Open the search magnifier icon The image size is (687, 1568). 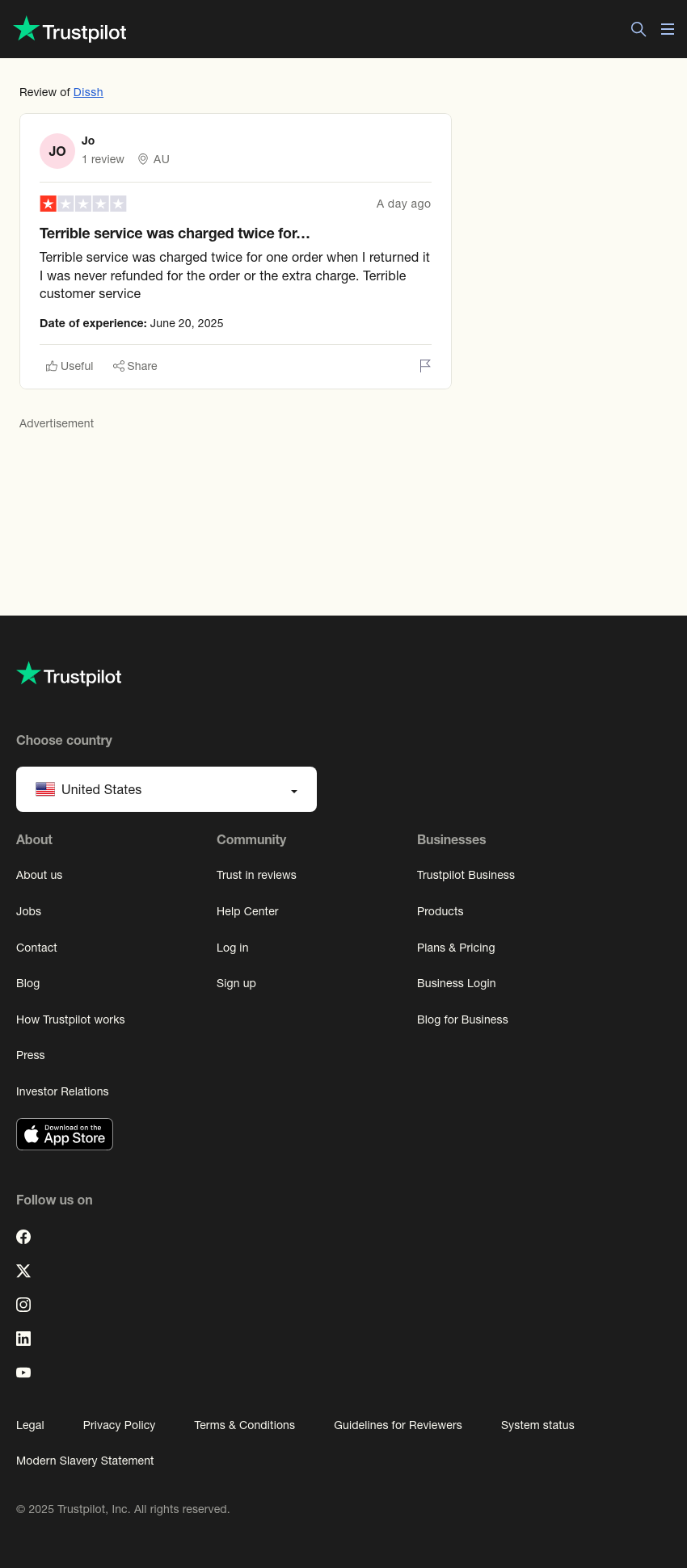pyautogui.click(x=639, y=29)
